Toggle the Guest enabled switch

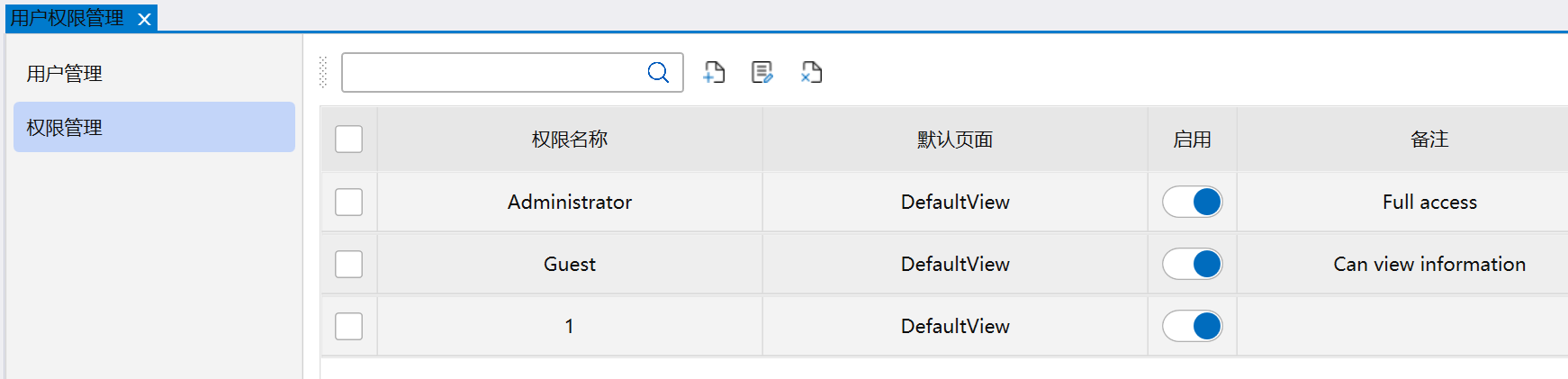1192,264
